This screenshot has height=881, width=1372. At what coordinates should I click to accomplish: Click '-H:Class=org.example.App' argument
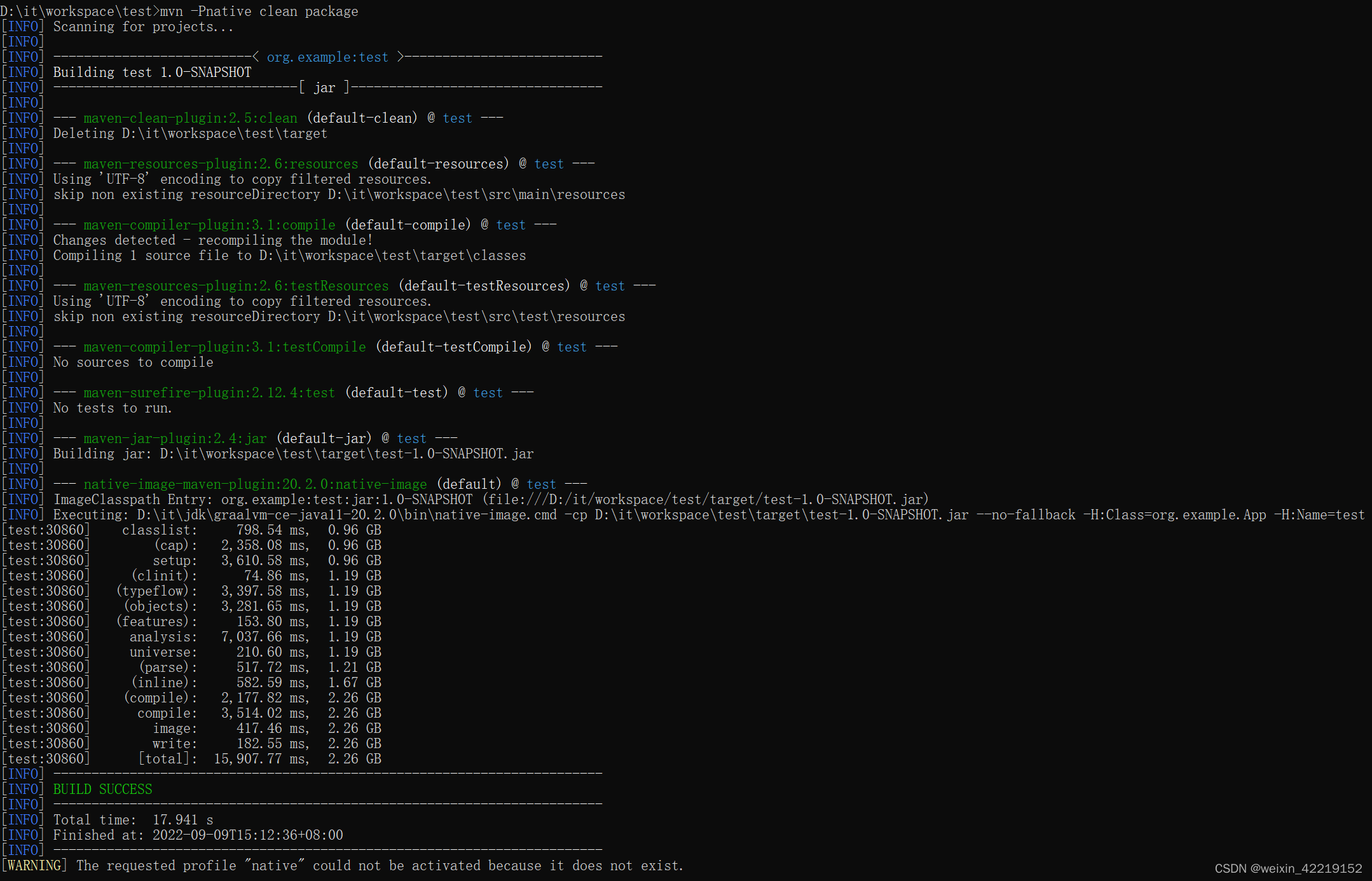(1174, 515)
